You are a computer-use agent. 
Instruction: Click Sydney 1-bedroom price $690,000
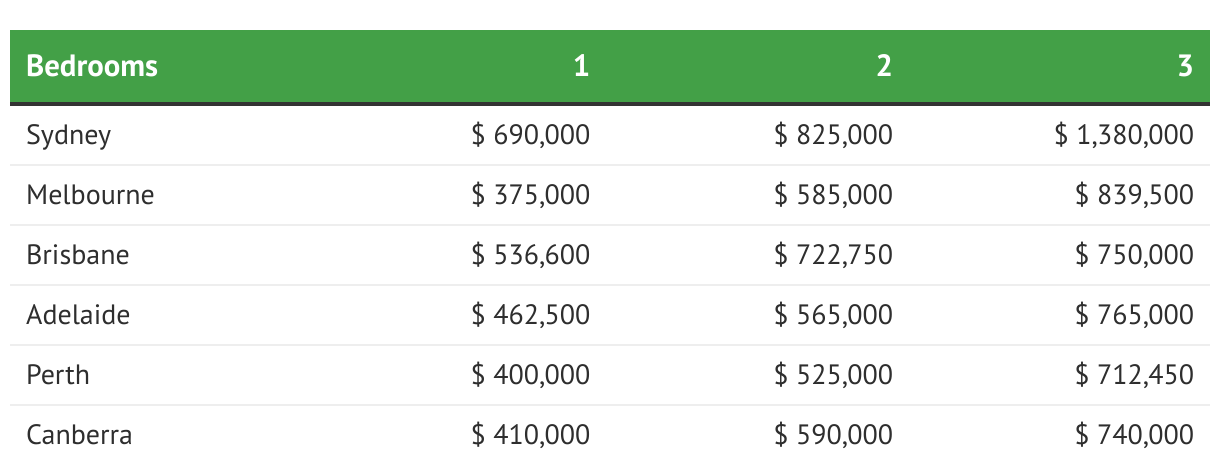point(530,135)
